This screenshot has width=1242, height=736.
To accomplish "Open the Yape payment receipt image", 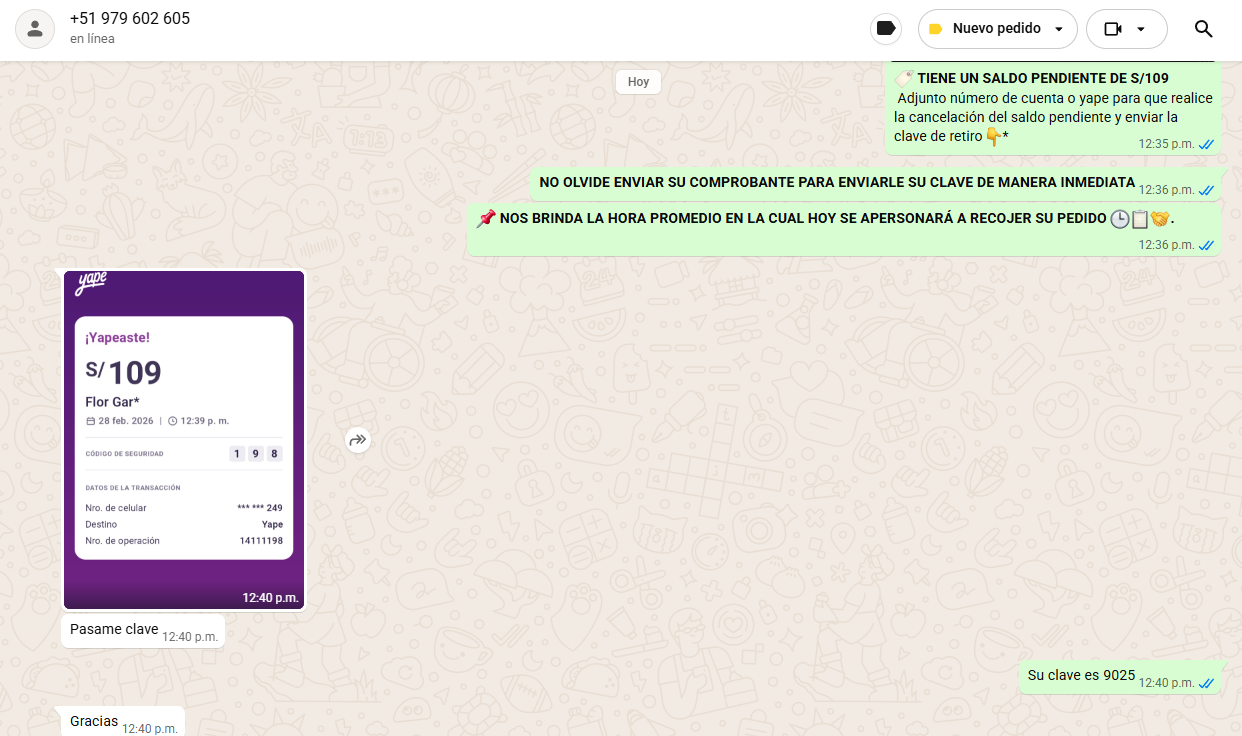I will pyautogui.click(x=184, y=439).
